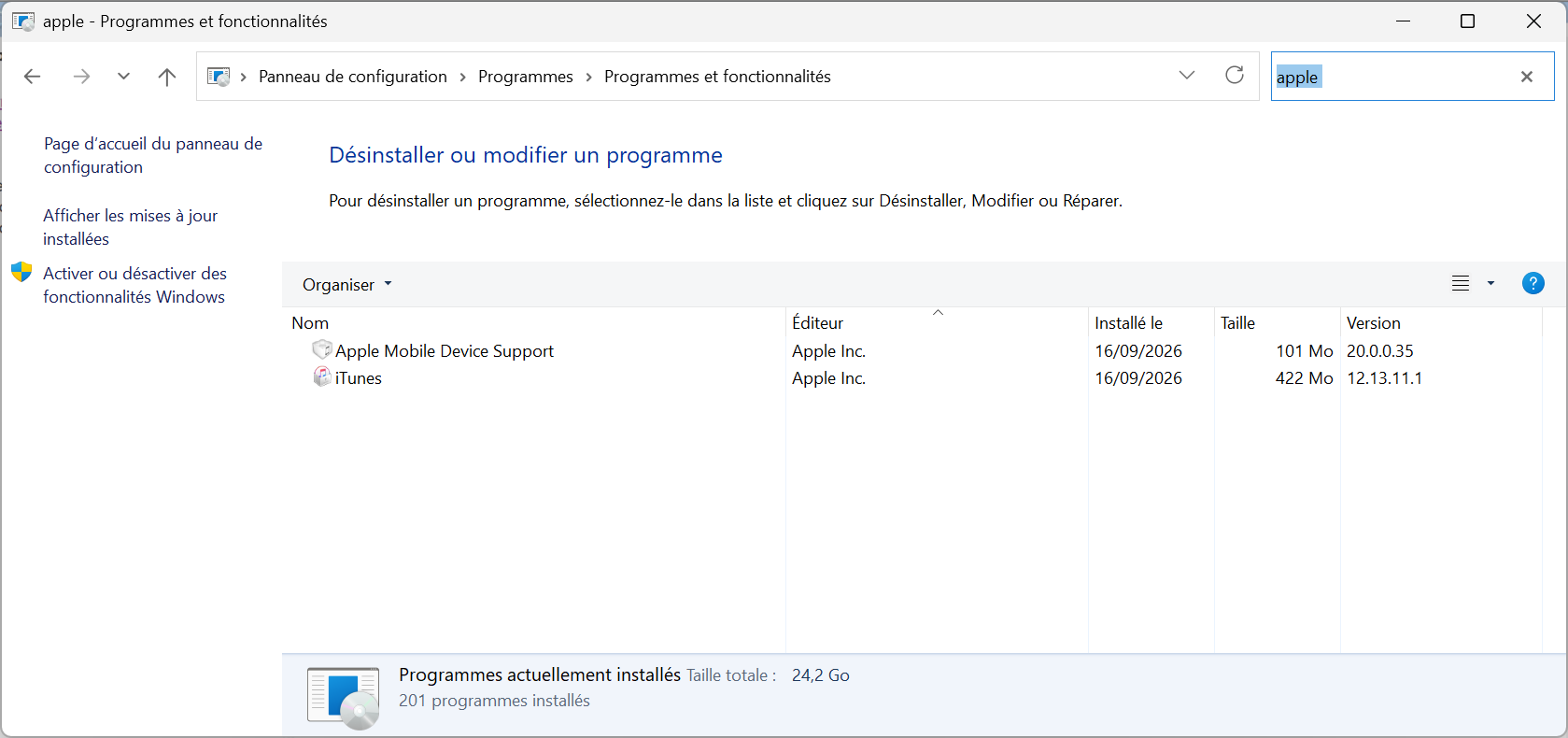This screenshot has width=1568, height=738.
Task: Click the shield icon beside Windows features
Action: 21,272
